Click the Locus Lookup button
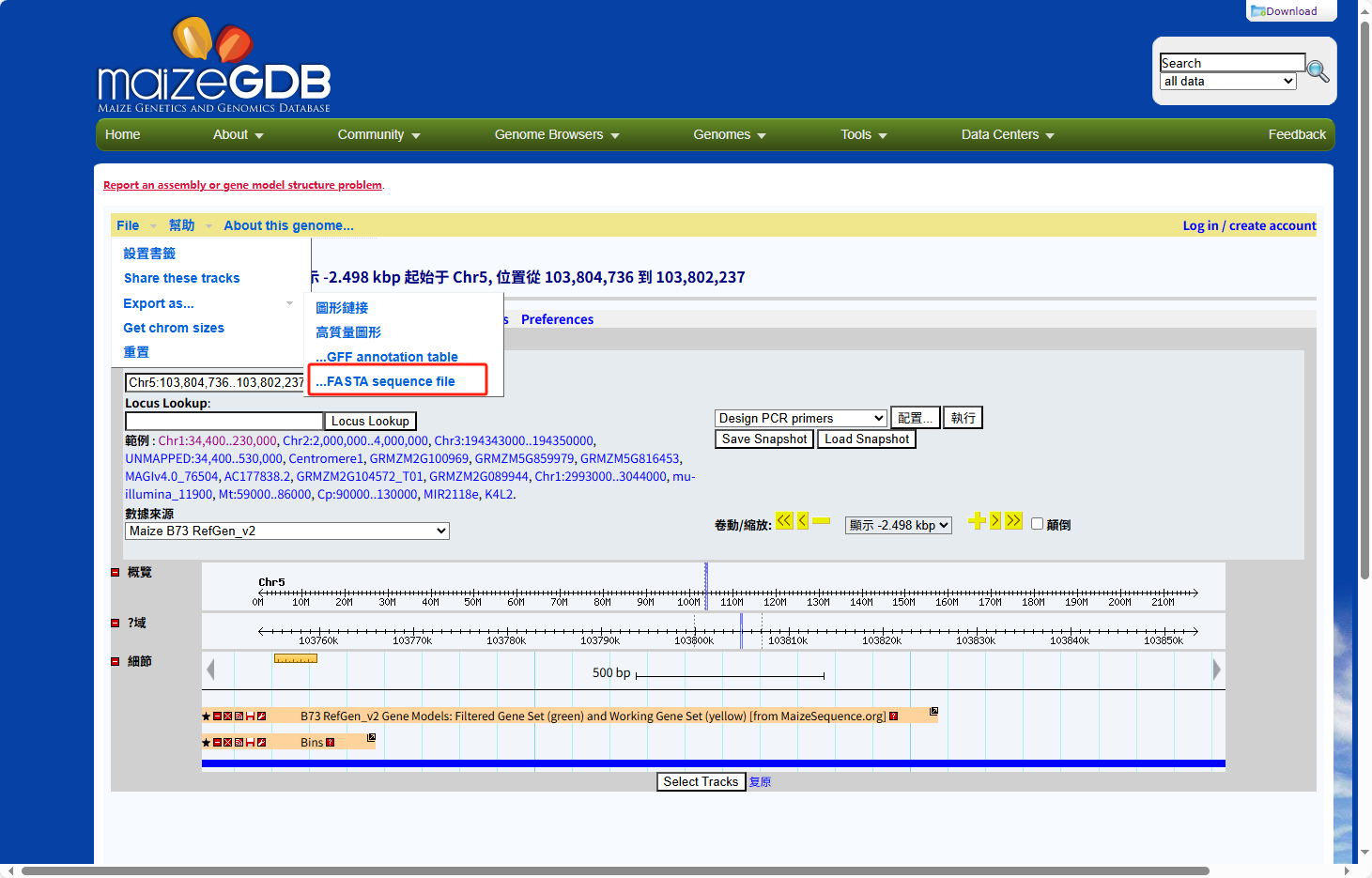Image resolution: width=1372 pixels, height=878 pixels. (370, 422)
